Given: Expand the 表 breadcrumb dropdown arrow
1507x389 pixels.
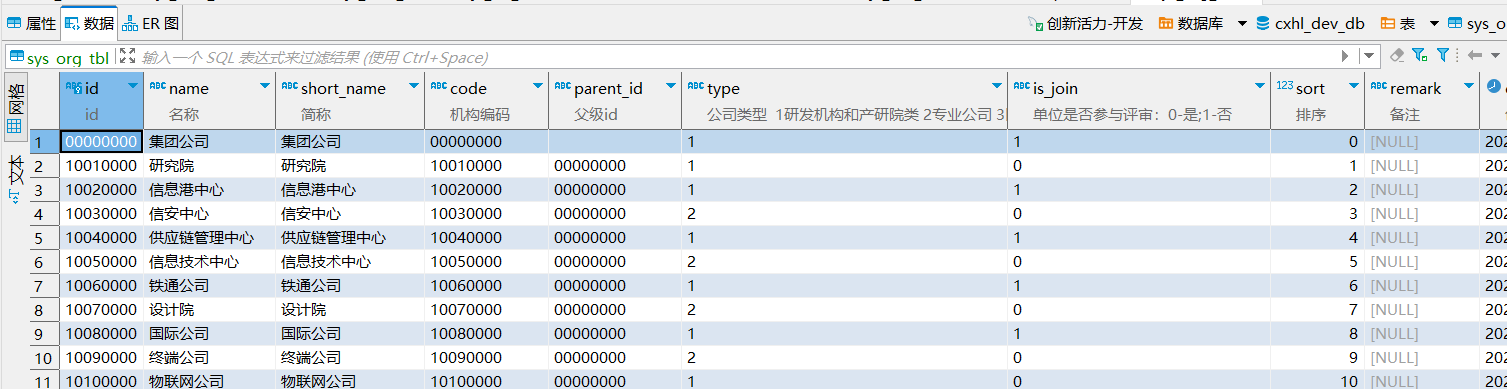Looking at the screenshot, I should pyautogui.click(x=1433, y=23).
